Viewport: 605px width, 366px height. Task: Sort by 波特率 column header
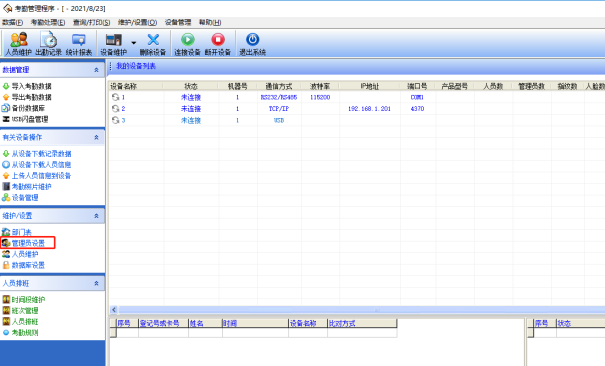(320, 86)
